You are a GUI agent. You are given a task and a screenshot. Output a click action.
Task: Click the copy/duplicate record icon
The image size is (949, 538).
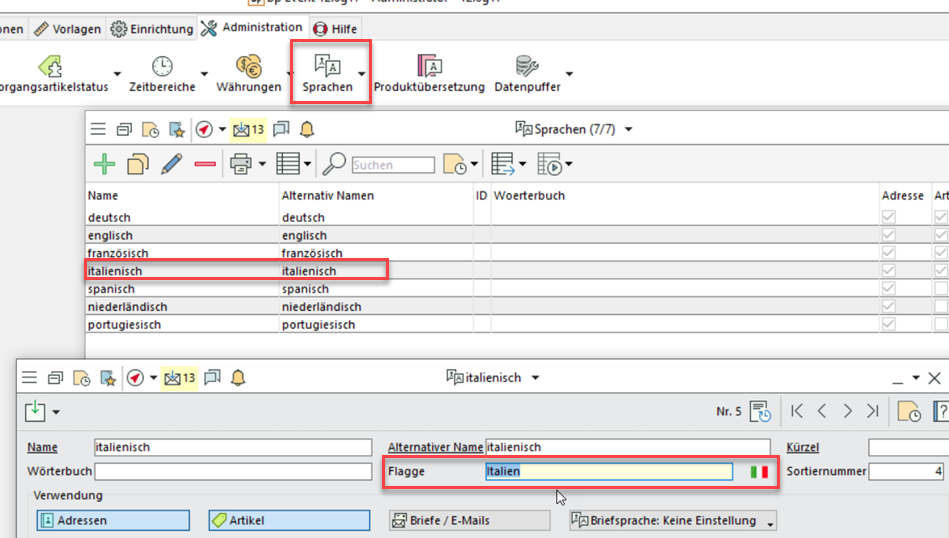138,164
